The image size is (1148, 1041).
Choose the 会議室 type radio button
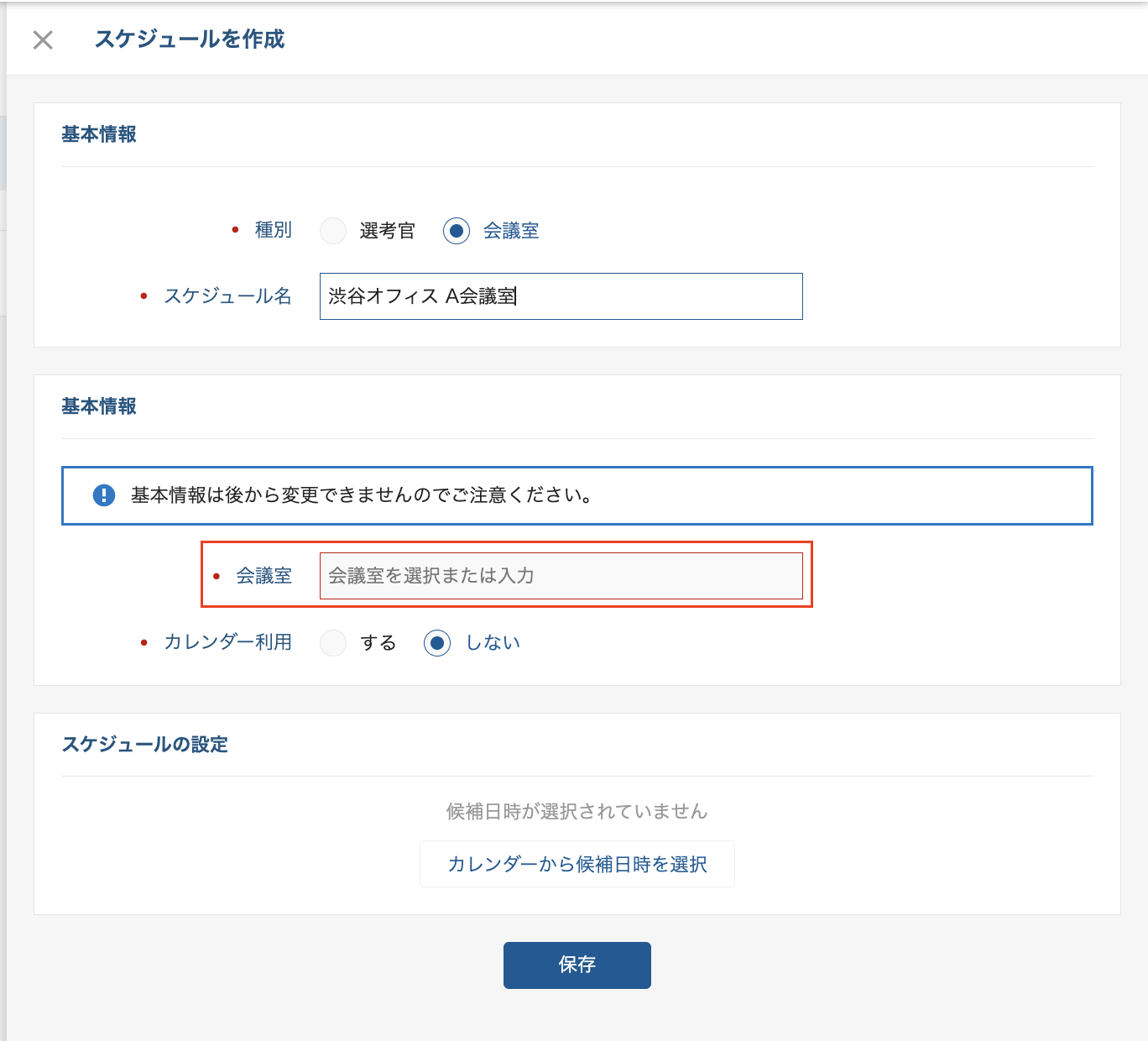[457, 231]
